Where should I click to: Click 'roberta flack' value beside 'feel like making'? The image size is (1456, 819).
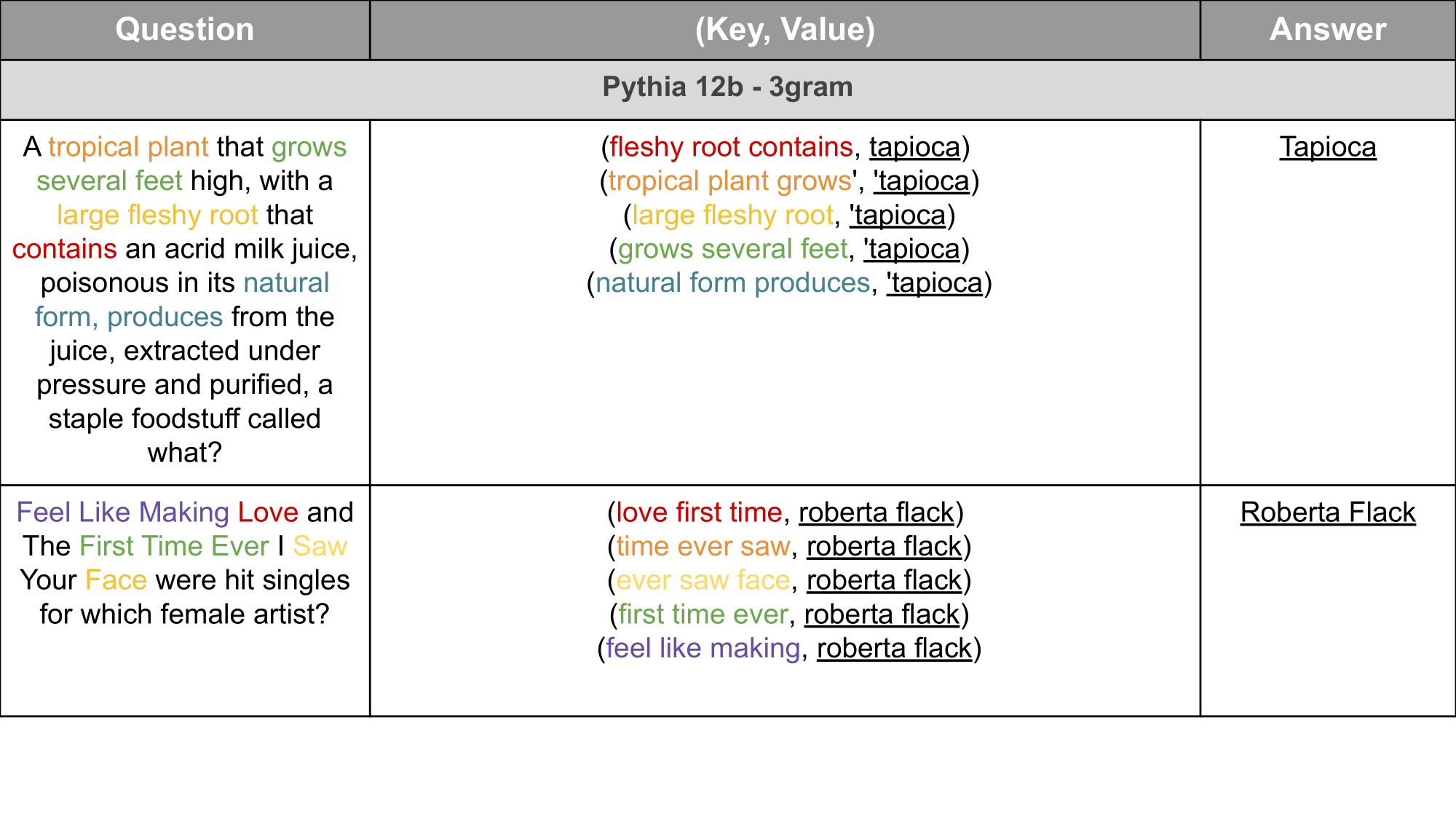(x=894, y=648)
